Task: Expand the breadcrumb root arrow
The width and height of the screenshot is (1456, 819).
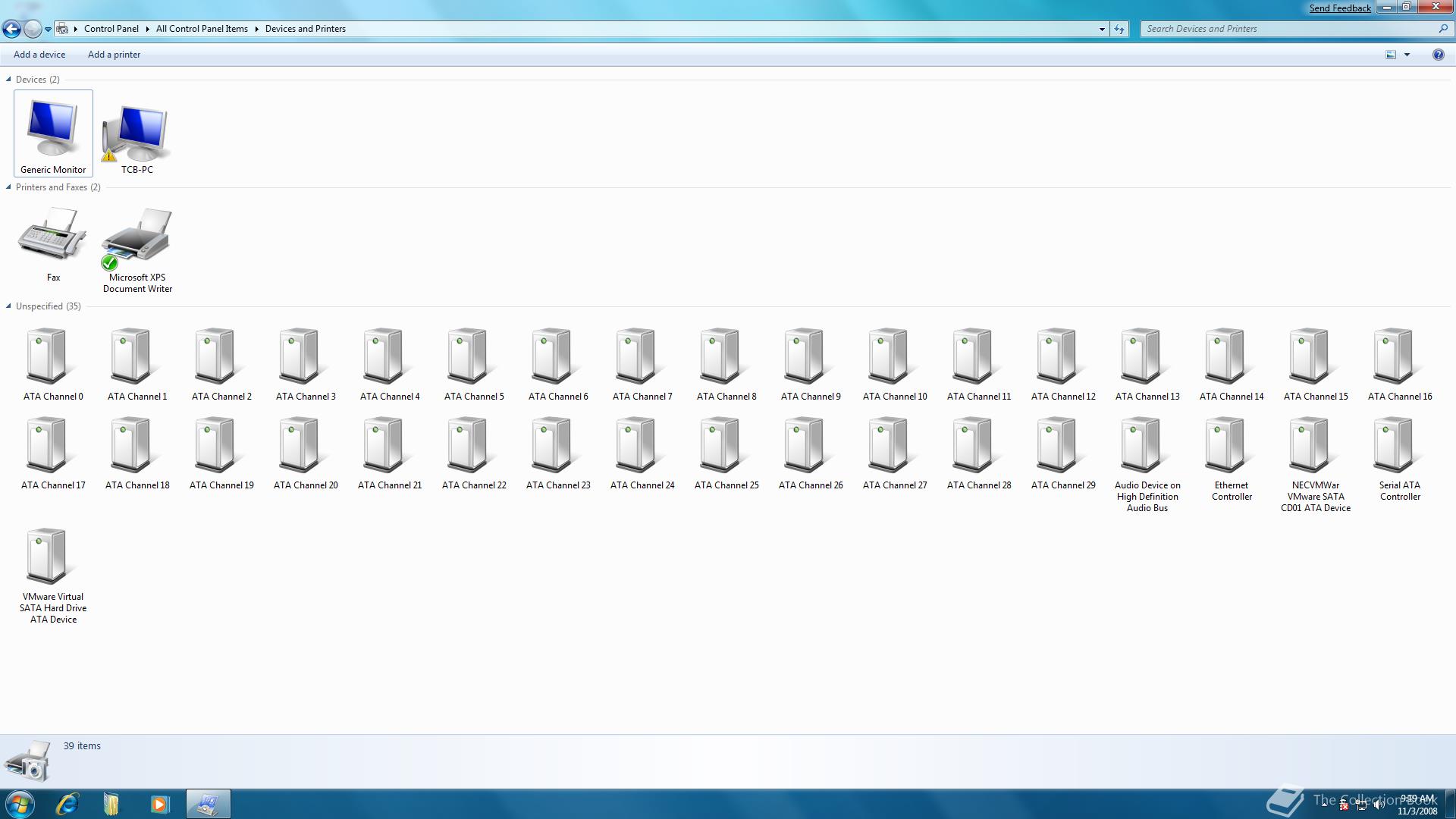Action: pyautogui.click(x=75, y=29)
